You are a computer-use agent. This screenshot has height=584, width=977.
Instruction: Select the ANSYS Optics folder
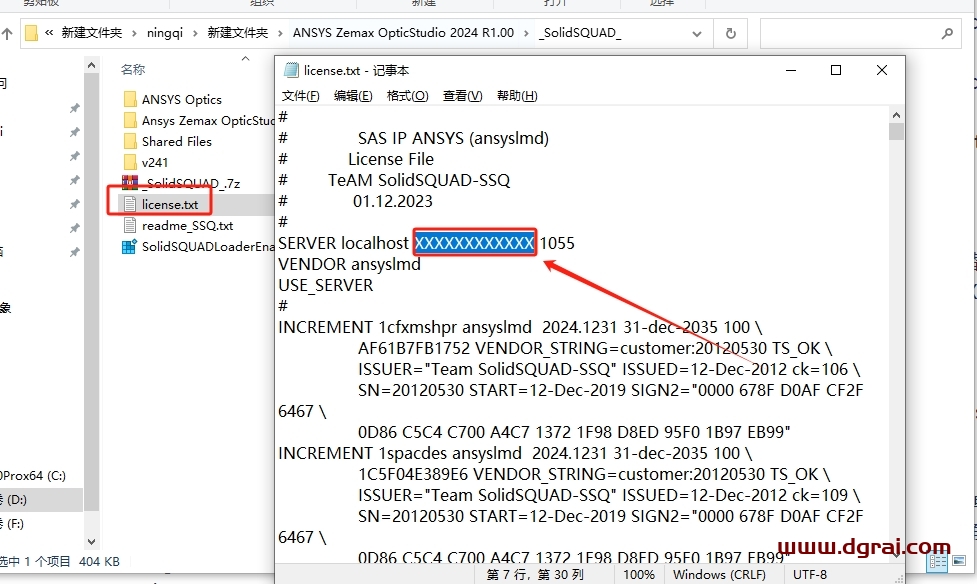(x=181, y=100)
